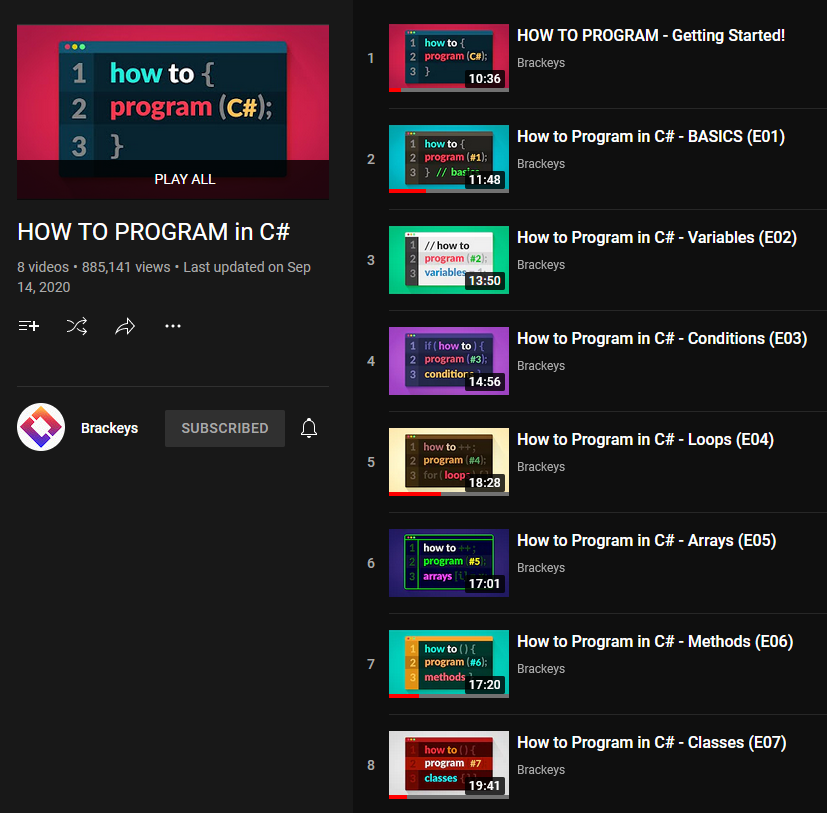Click the index number 1 of the playlist
Screen dimensions: 827x813
coord(371,58)
